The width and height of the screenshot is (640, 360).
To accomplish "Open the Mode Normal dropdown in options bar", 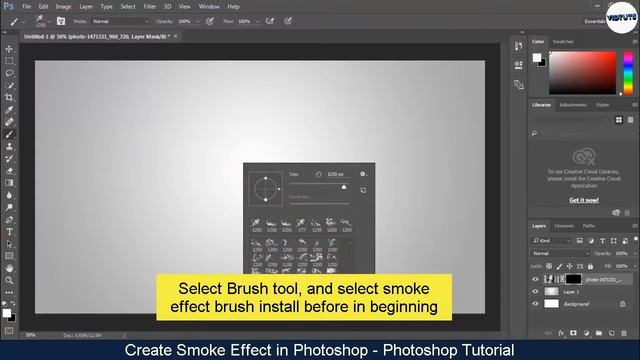I will click(120, 21).
